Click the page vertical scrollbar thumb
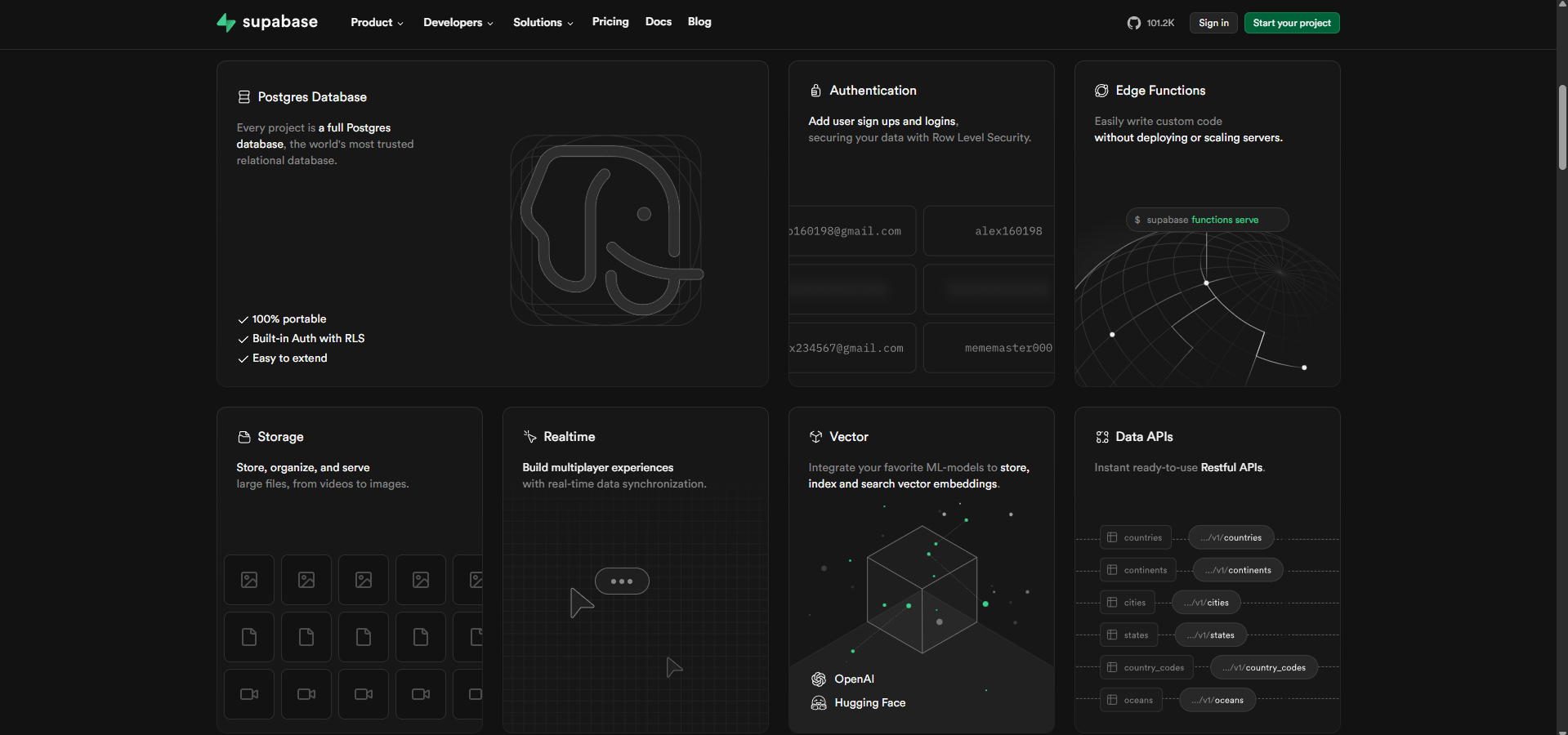Viewport: 1568px width, 735px height. pos(1561,127)
